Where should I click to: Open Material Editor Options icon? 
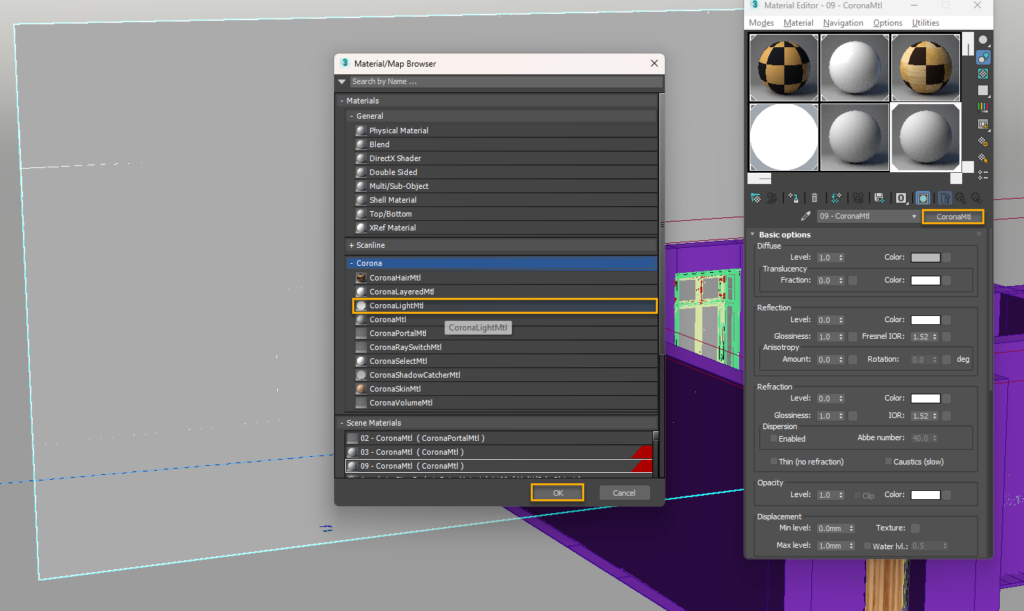pyautogui.click(x=983, y=141)
